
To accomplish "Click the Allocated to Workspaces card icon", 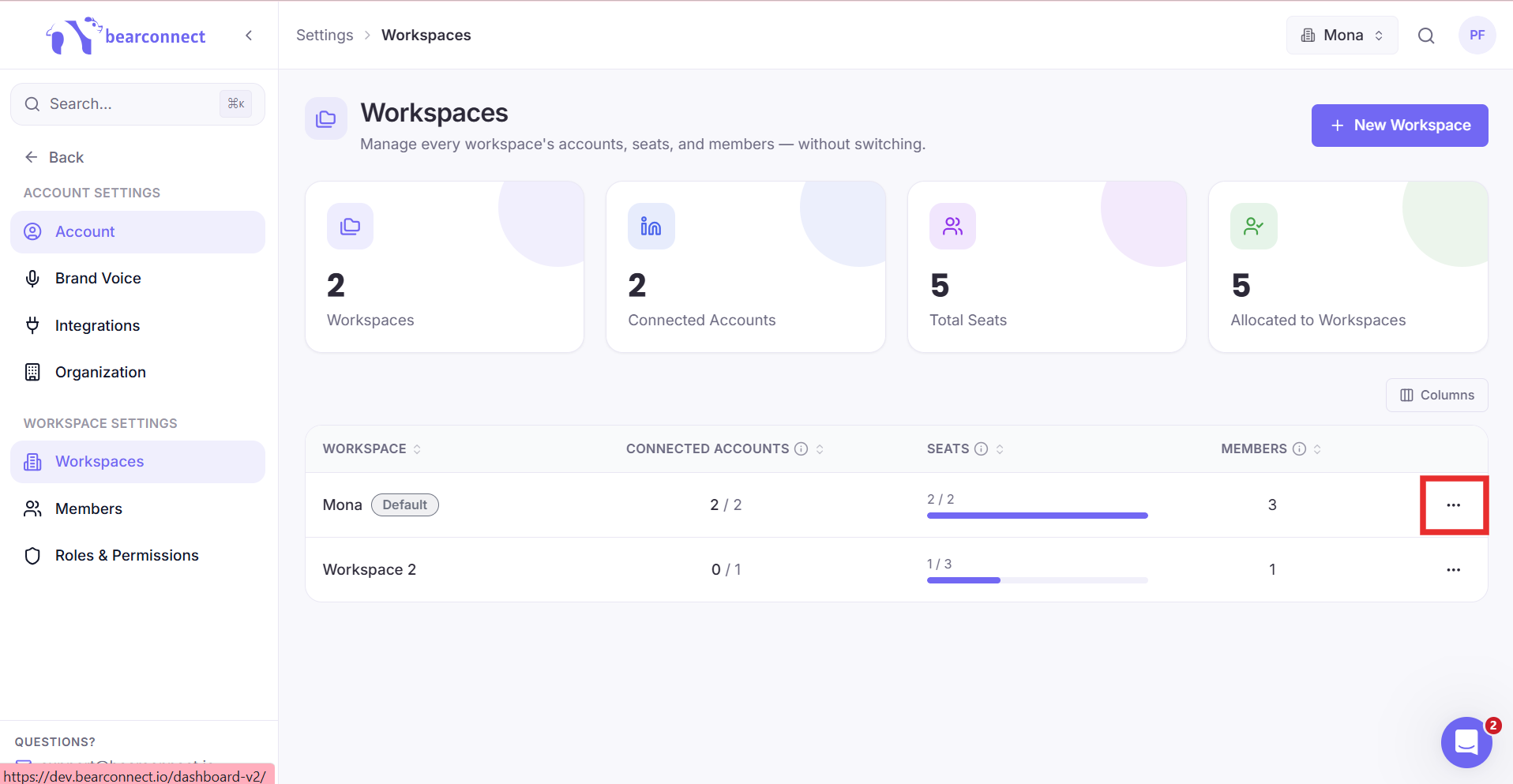I will pos(1253,227).
